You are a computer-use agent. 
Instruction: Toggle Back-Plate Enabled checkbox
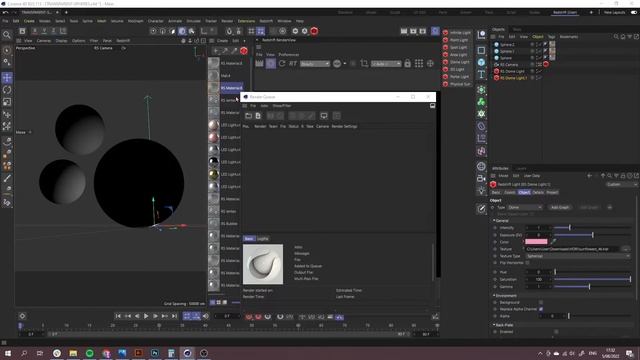556,332
